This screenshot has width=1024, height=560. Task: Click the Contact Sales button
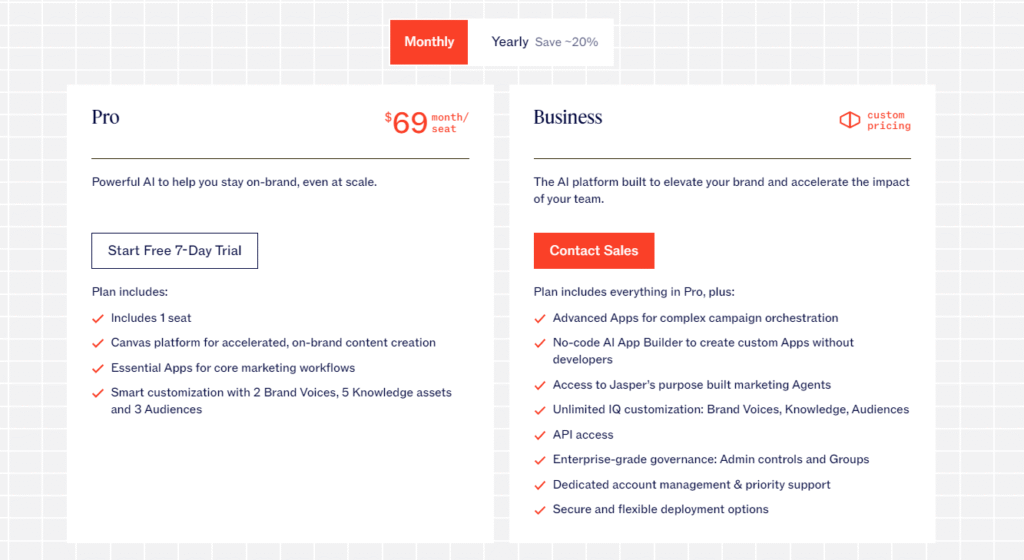tap(594, 251)
